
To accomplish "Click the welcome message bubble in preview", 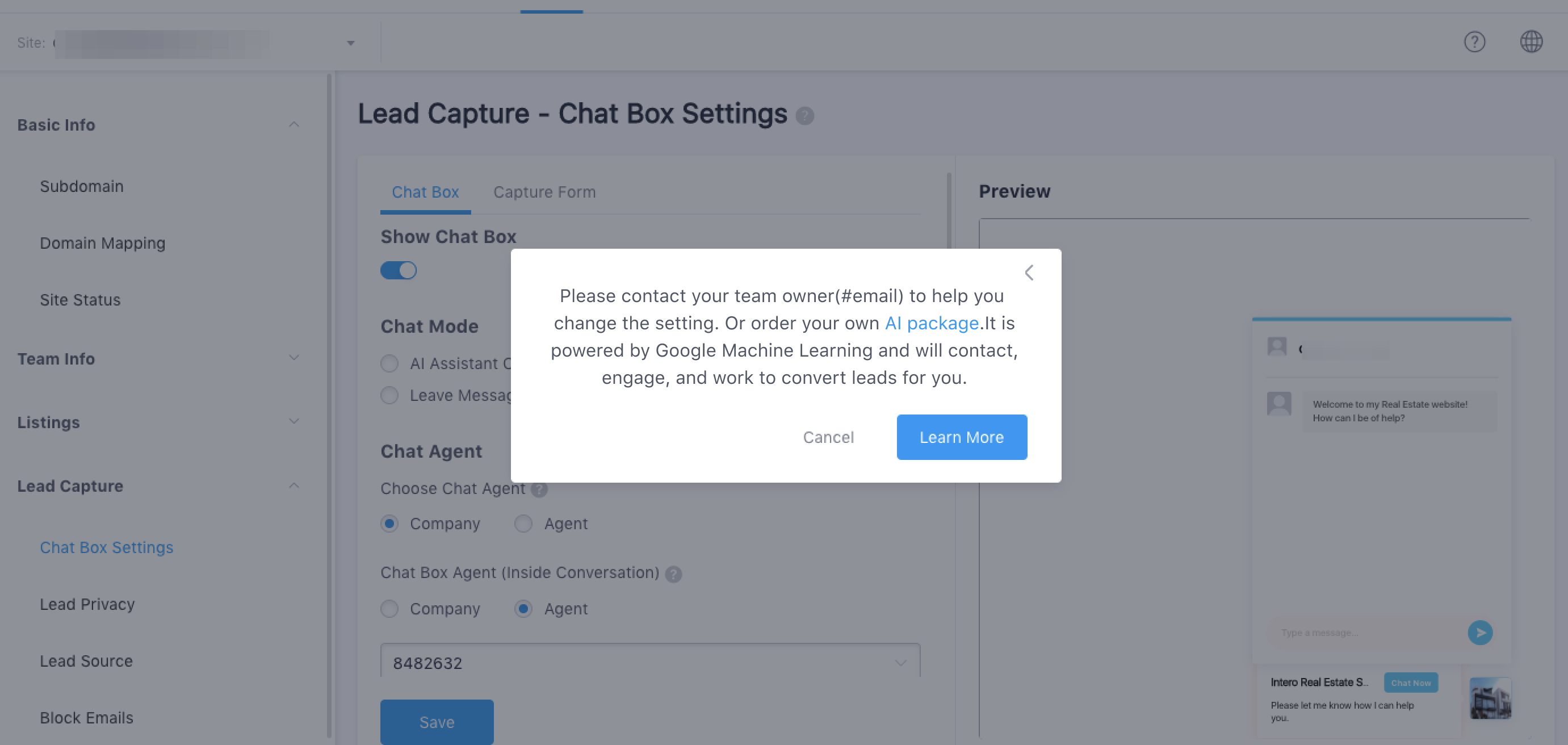I will (1399, 412).
